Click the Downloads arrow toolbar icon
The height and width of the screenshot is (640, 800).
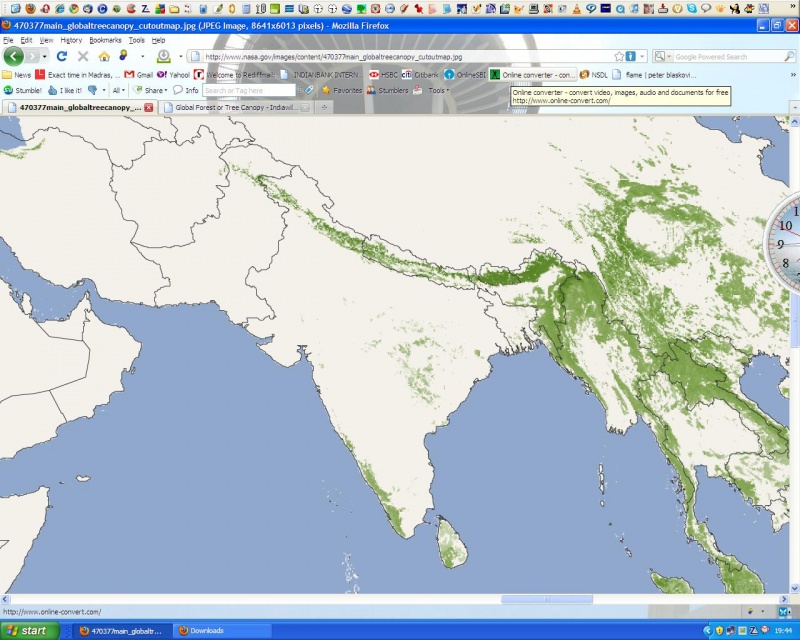tap(164, 56)
